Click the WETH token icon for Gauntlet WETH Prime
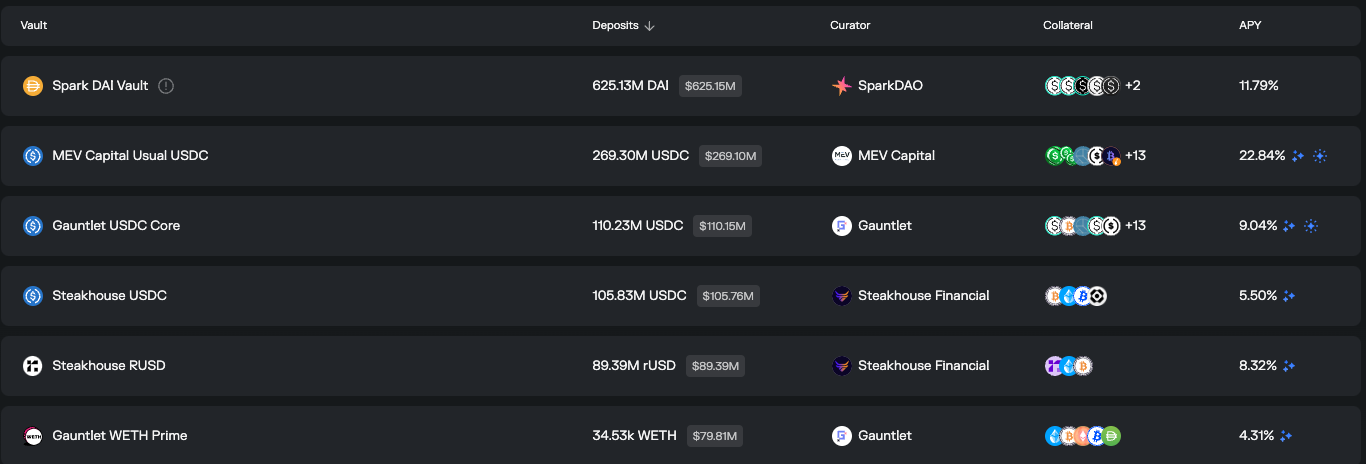 tap(33, 436)
